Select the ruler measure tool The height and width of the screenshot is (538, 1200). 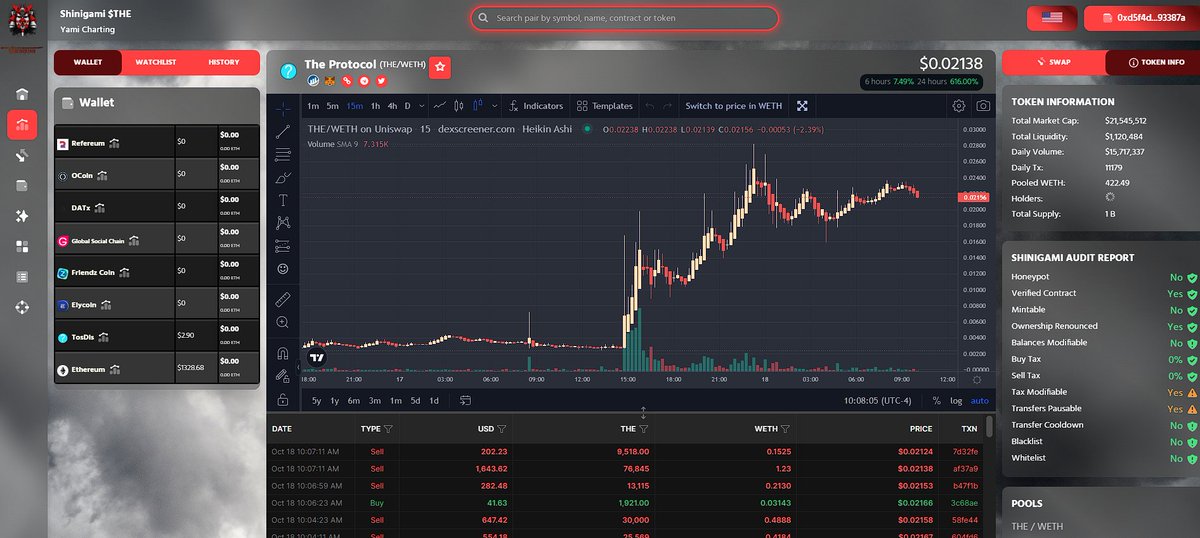click(x=283, y=298)
